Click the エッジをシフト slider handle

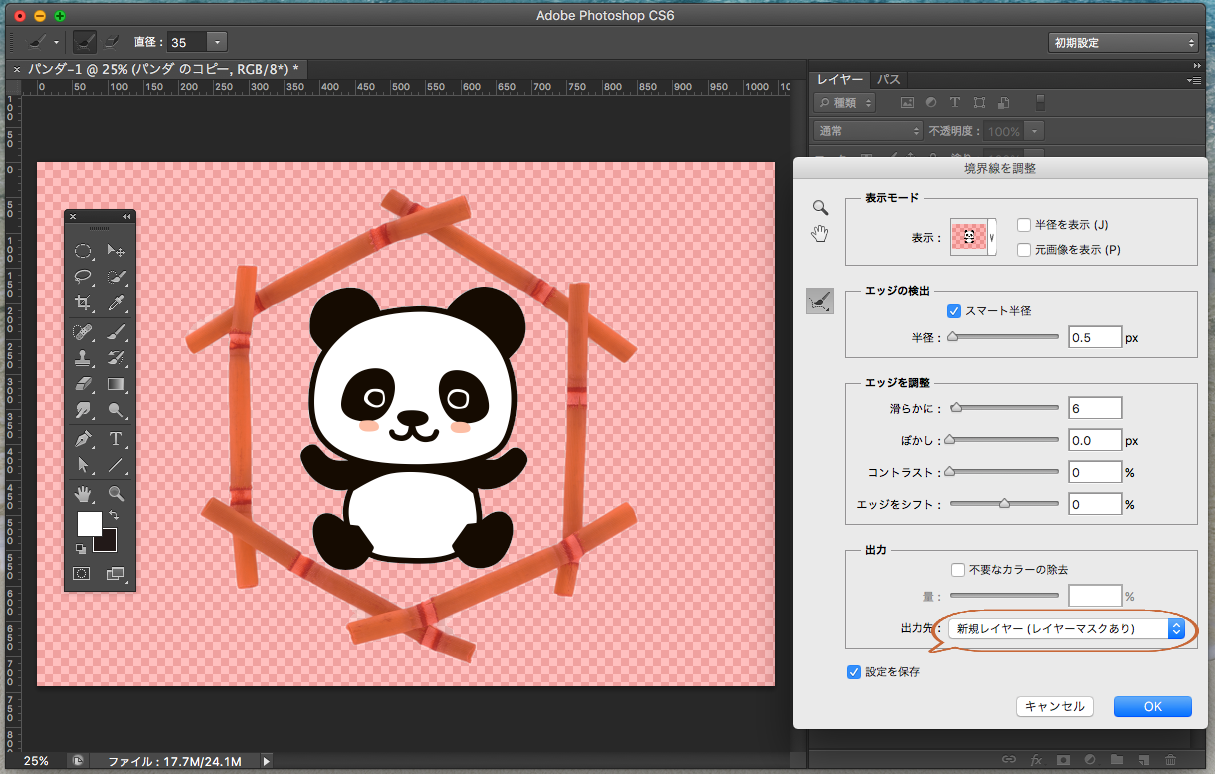click(x=1004, y=505)
